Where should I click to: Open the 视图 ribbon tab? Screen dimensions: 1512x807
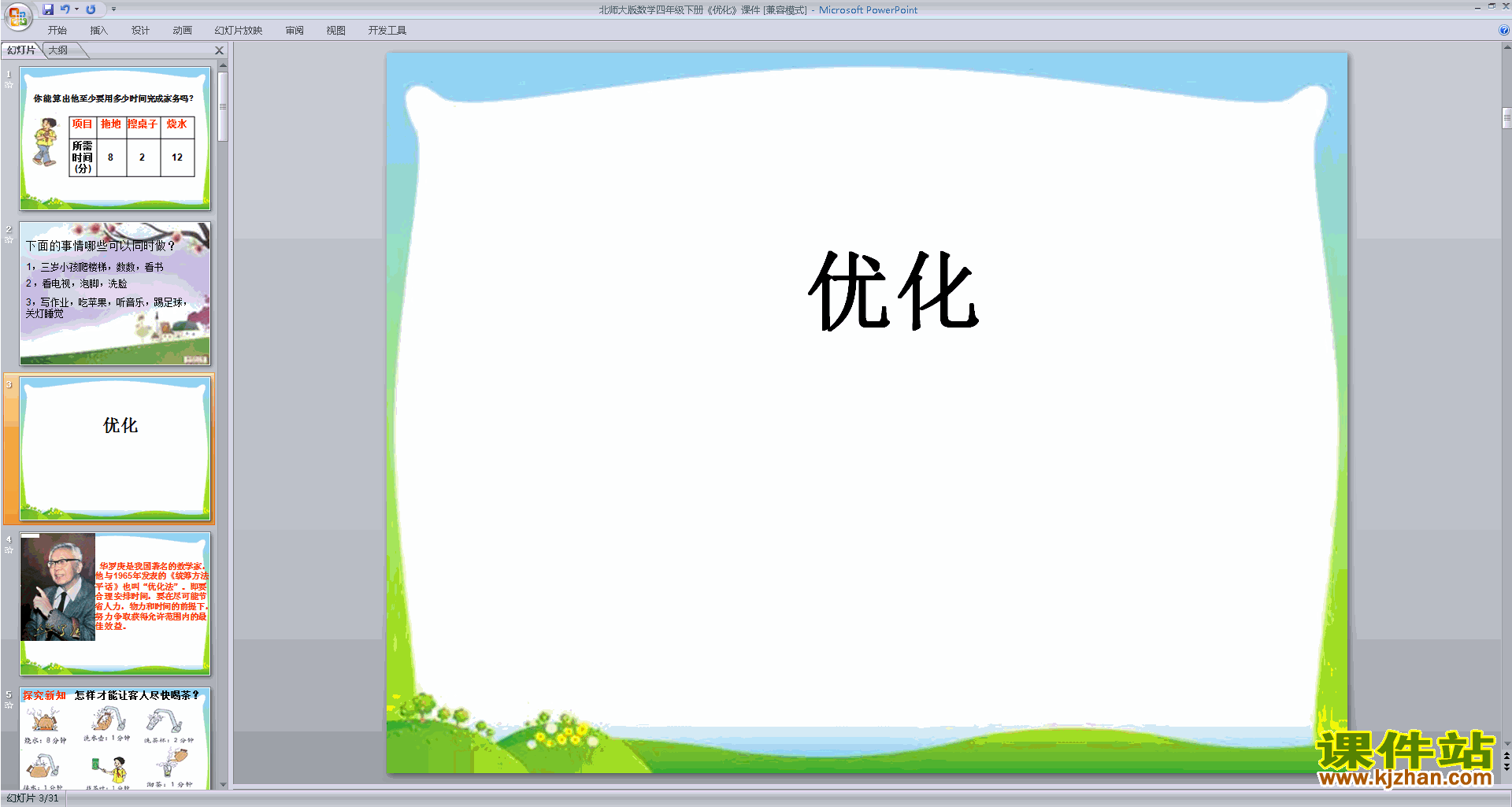(335, 31)
